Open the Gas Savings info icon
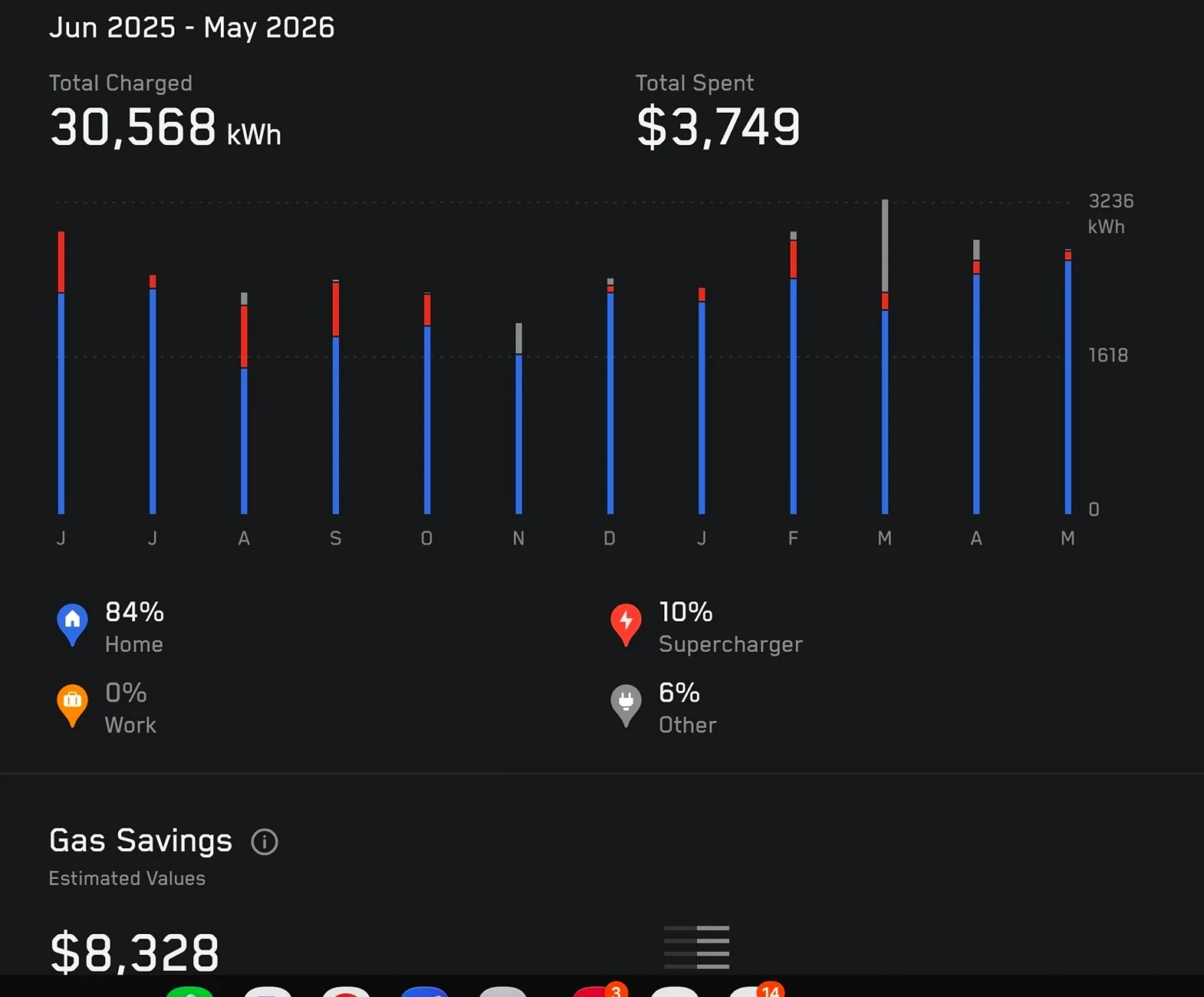The height and width of the screenshot is (997, 1204). [x=265, y=841]
